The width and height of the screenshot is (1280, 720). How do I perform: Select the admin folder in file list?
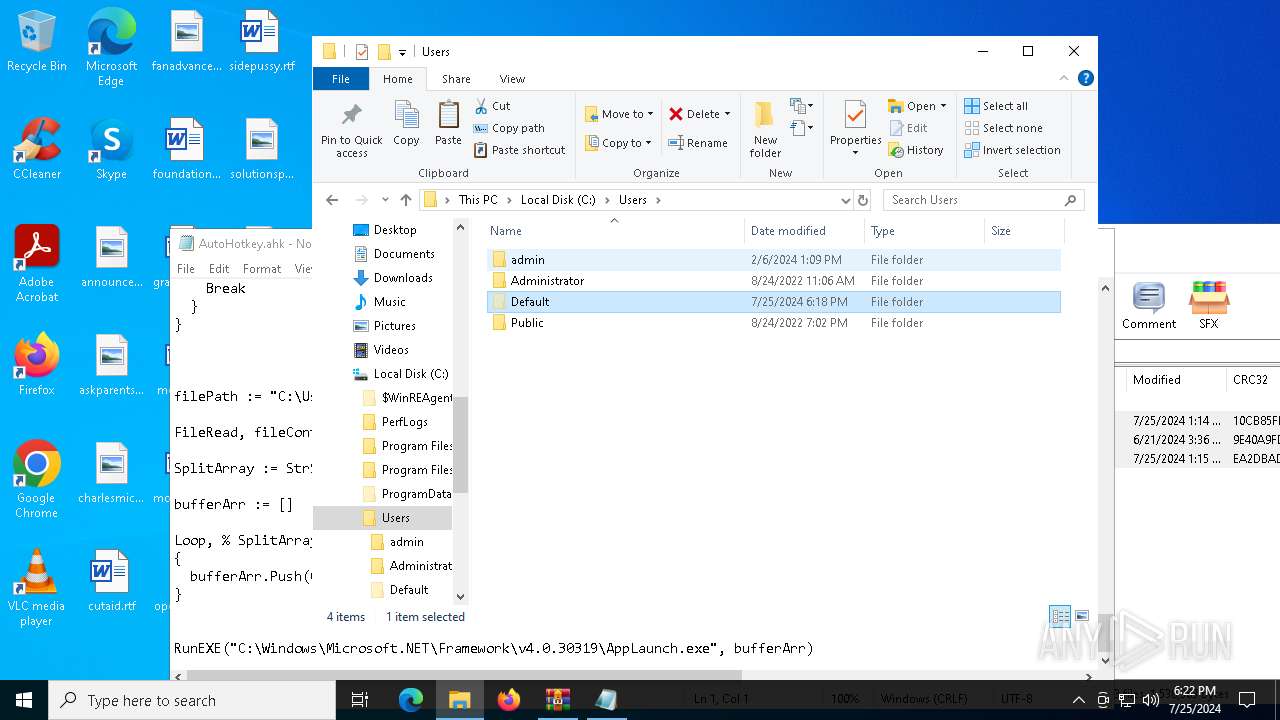[x=774, y=260]
